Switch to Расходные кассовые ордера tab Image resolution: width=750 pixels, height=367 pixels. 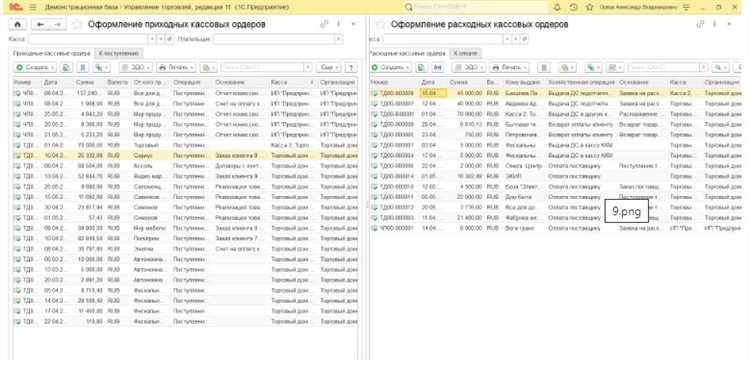tap(408, 53)
